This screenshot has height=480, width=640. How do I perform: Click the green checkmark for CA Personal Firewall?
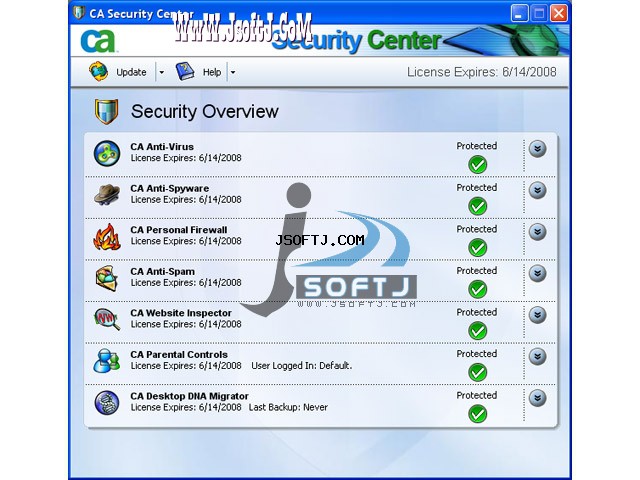(477, 248)
